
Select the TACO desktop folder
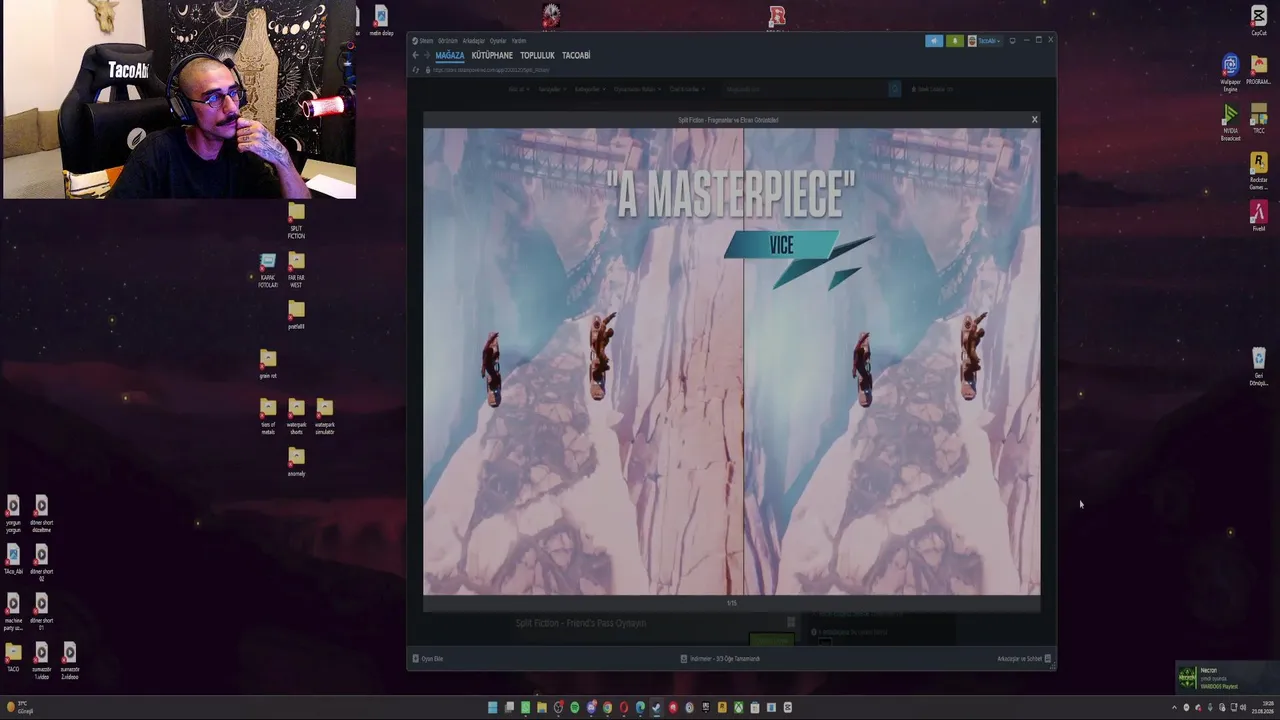tap(13, 658)
